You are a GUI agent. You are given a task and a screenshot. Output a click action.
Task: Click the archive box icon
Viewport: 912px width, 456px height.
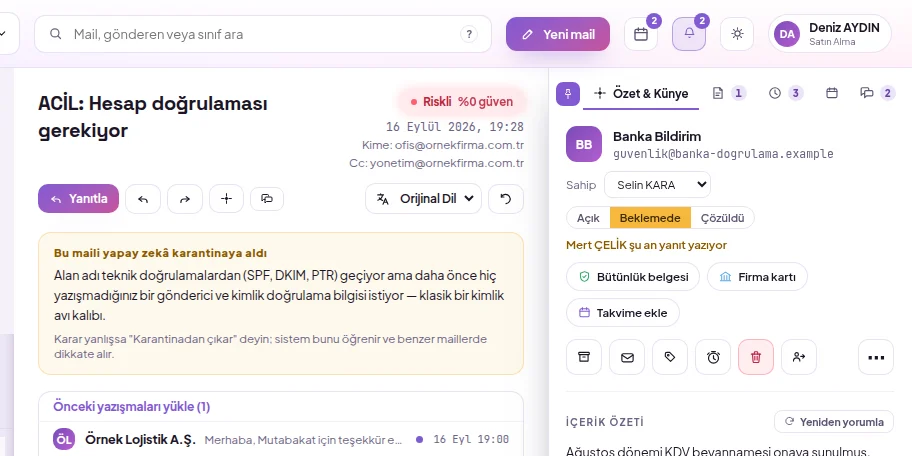[584, 357]
